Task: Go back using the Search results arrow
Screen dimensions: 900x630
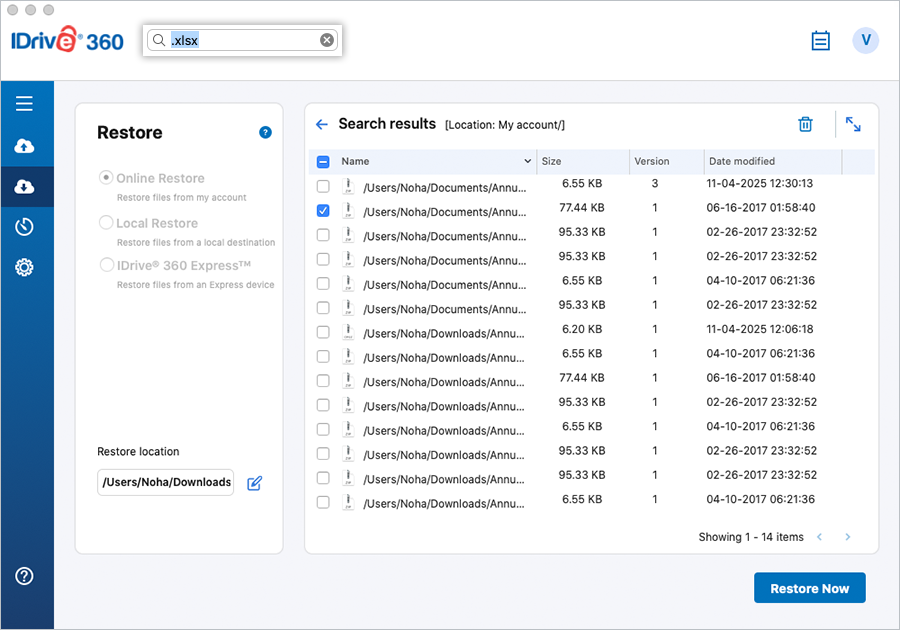Action: coord(322,125)
